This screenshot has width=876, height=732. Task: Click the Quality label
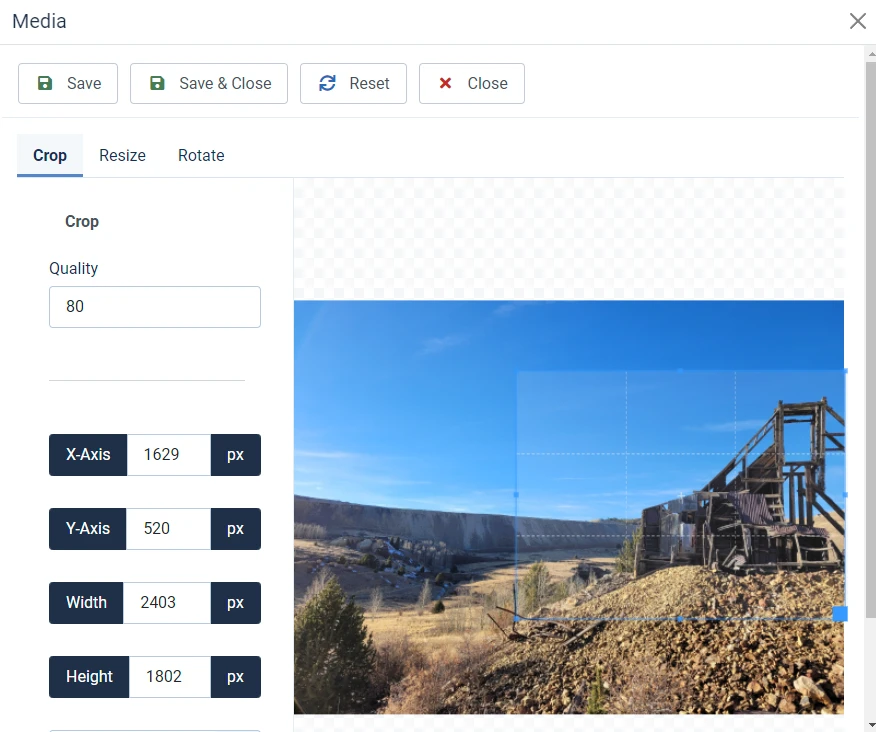pos(73,269)
